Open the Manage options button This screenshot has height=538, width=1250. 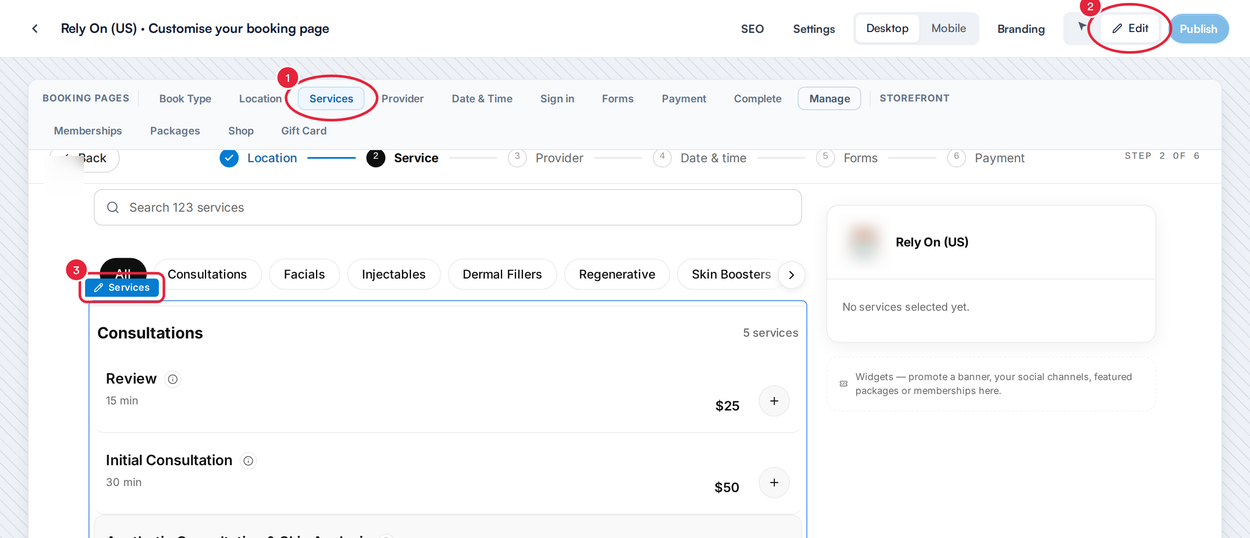tap(829, 98)
